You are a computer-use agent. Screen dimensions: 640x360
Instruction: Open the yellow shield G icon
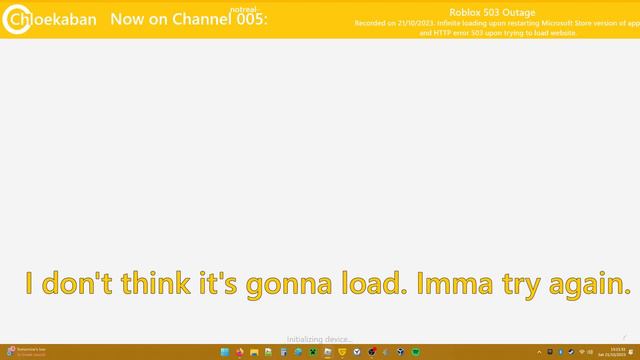click(x=342, y=352)
